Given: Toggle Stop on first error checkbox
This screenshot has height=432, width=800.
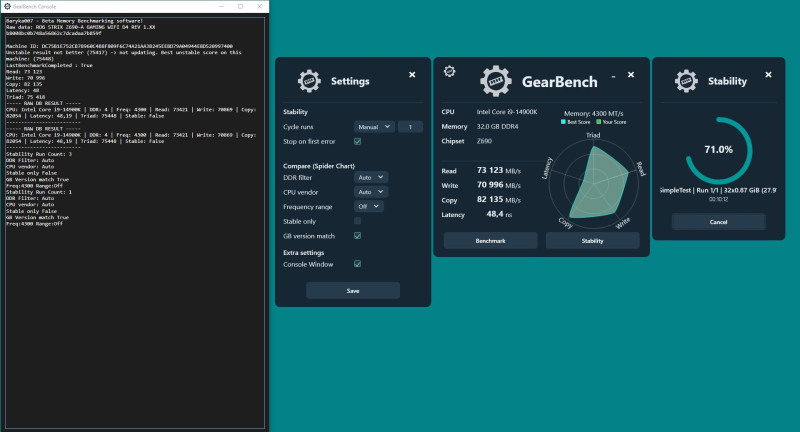Looking at the screenshot, I should [358, 141].
